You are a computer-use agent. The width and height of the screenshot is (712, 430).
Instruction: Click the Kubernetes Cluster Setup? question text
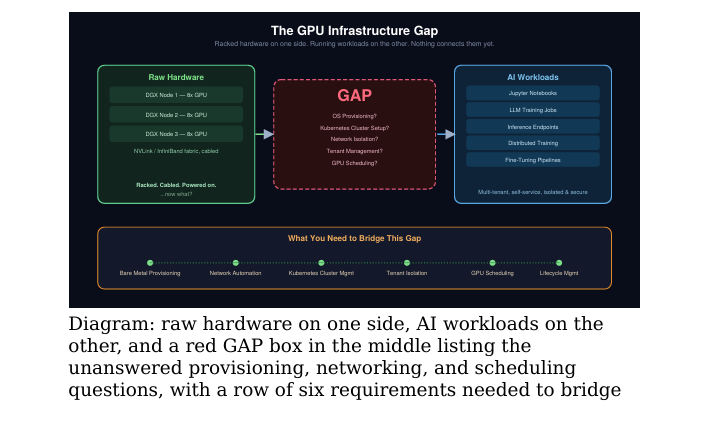(355, 128)
